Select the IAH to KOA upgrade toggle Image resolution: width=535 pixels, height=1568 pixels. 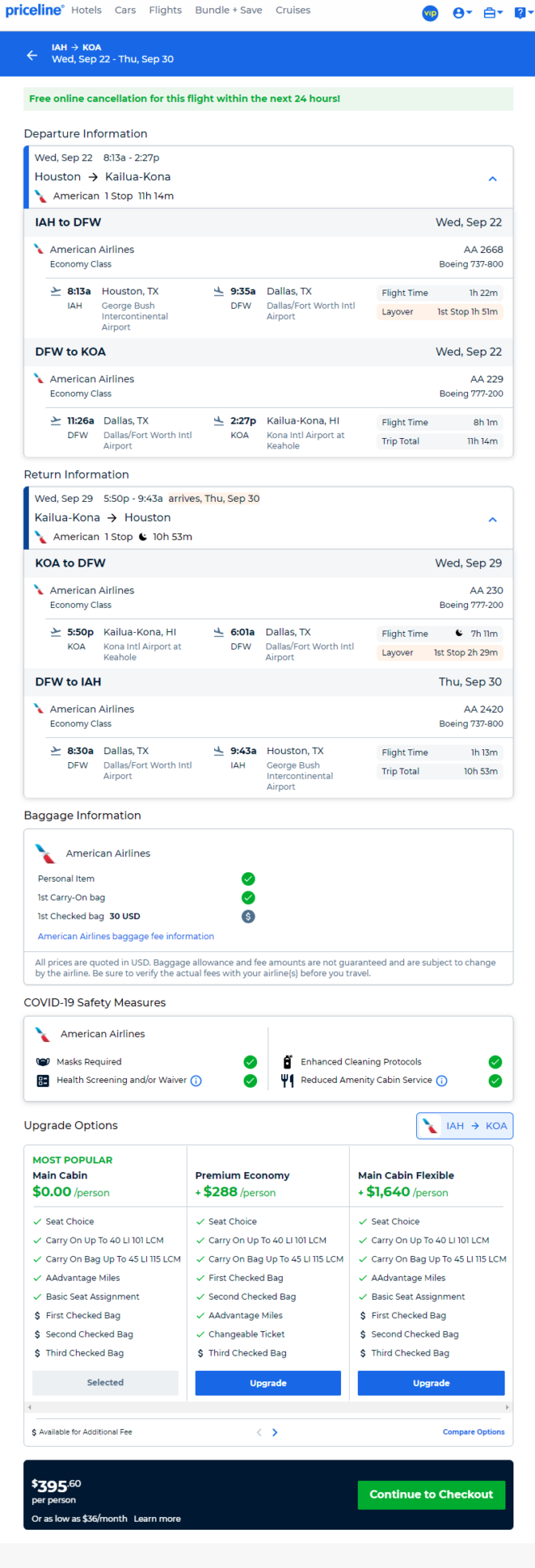pyautogui.click(x=465, y=1126)
